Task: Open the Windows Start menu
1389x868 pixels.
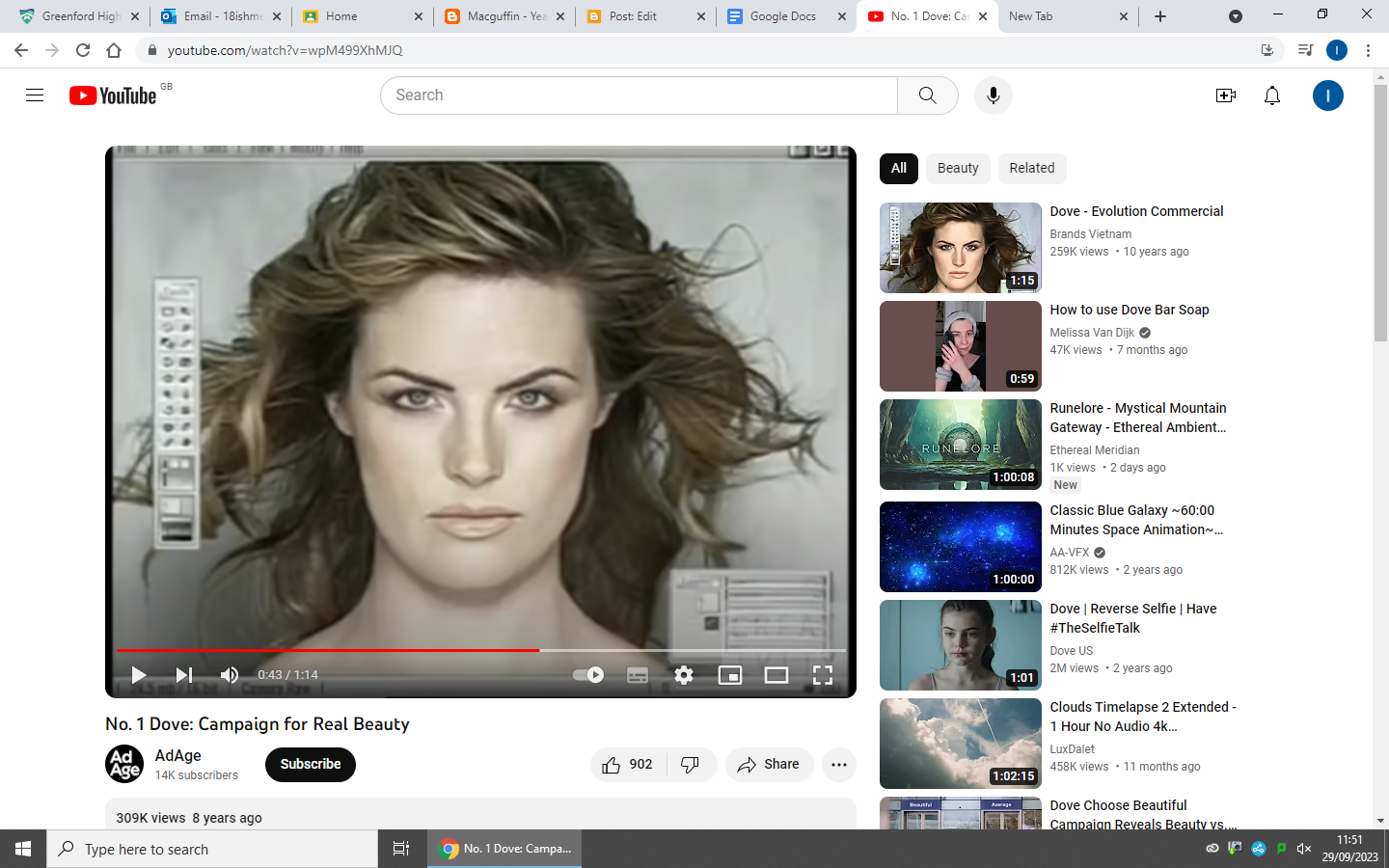Action: pyautogui.click(x=23, y=849)
